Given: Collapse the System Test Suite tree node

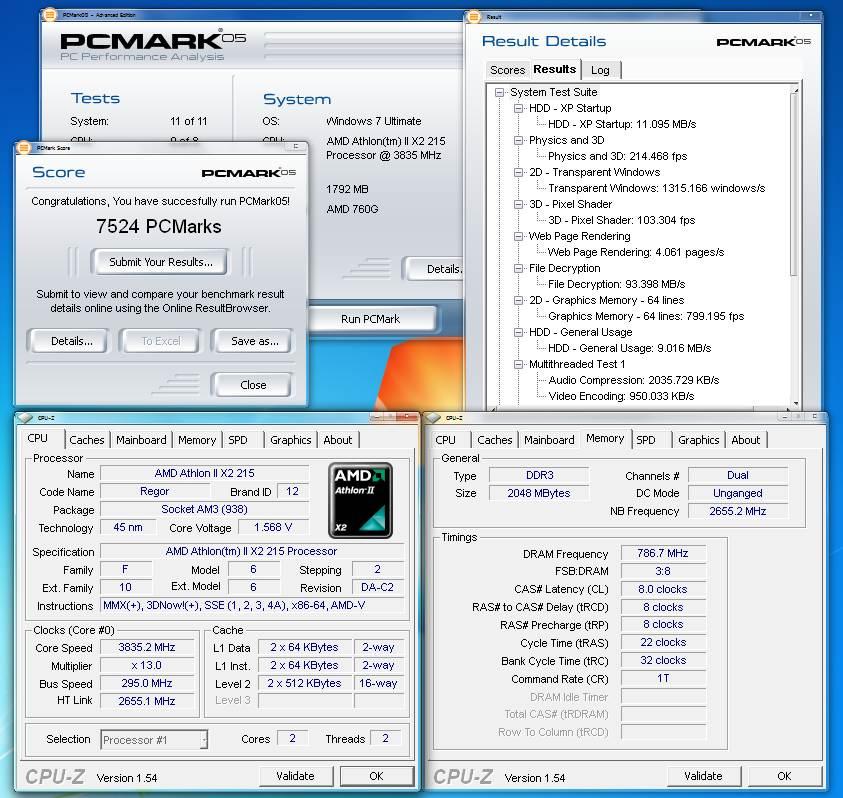Looking at the screenshot, I should coord(499,92).
